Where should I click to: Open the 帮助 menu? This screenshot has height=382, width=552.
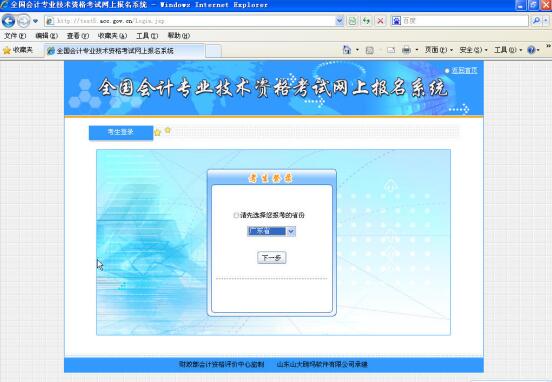[x=178, y=36]
